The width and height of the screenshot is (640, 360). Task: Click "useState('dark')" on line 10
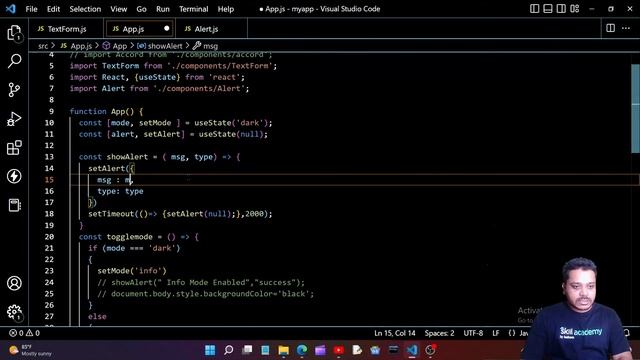point(231,123)
